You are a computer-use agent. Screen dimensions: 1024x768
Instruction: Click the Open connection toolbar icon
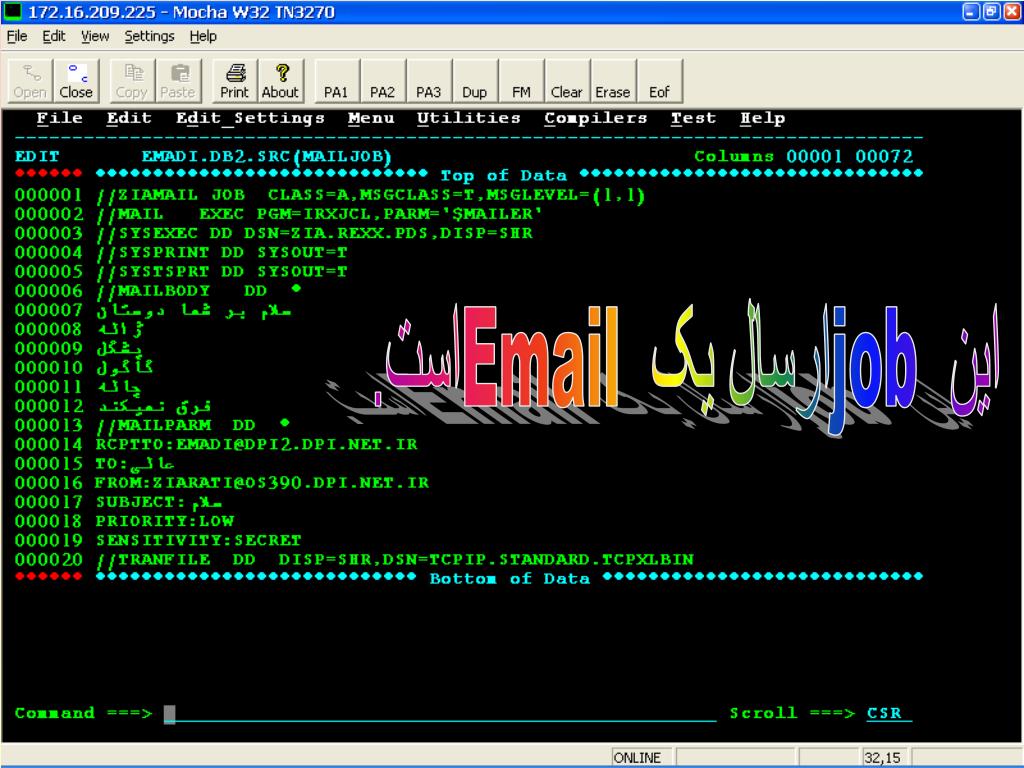(x=29, y=80)
